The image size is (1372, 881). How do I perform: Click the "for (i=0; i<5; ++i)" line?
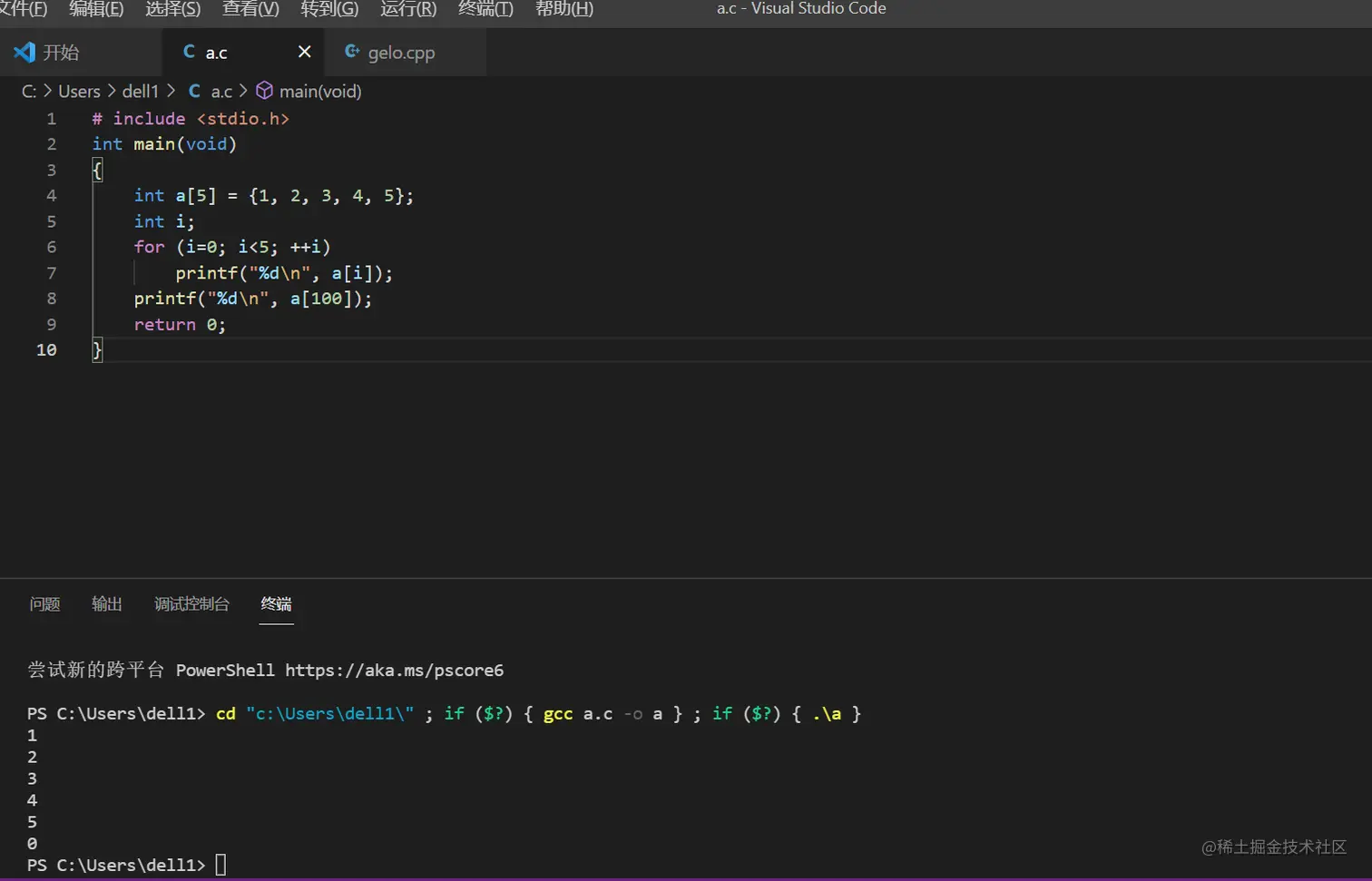click(x=232, y=247)
